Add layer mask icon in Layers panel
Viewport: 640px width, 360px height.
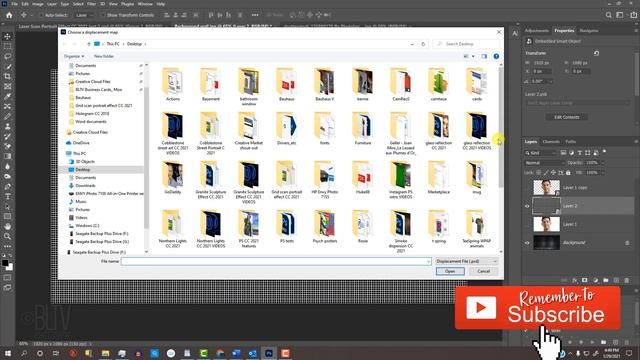coord(584,280)
